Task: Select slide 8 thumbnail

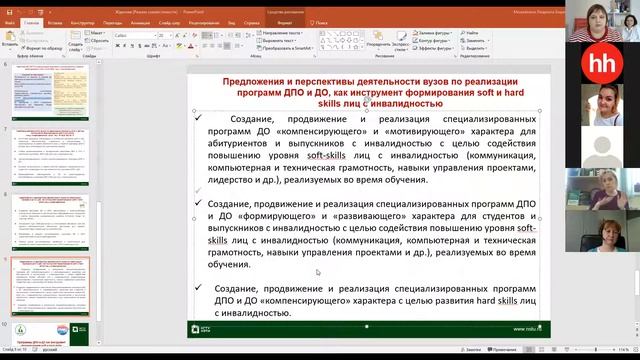Action: click(50, 222)
